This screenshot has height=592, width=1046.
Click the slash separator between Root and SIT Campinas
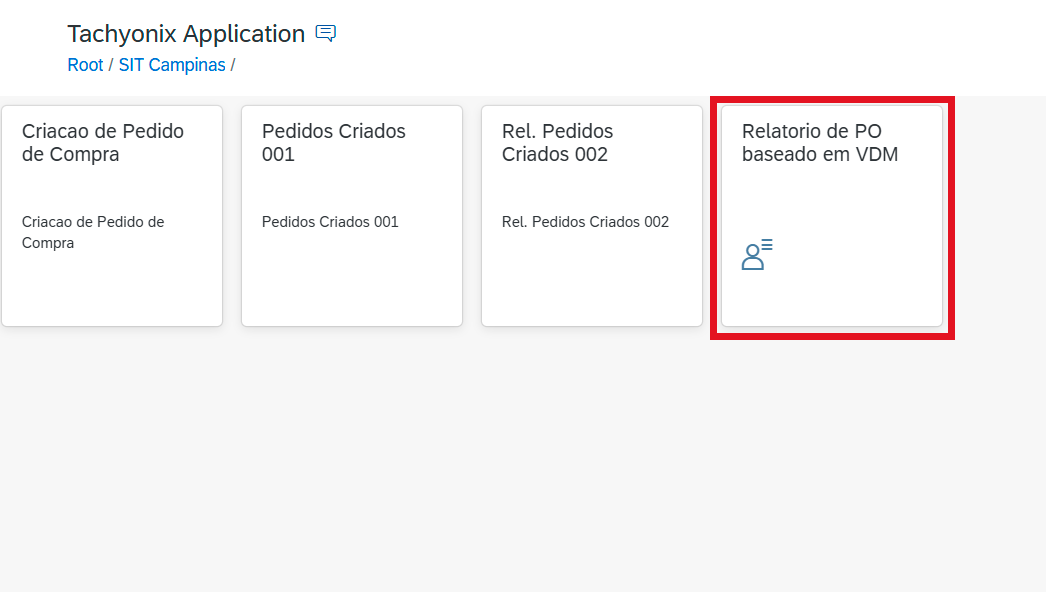click(x=111, y=65)
